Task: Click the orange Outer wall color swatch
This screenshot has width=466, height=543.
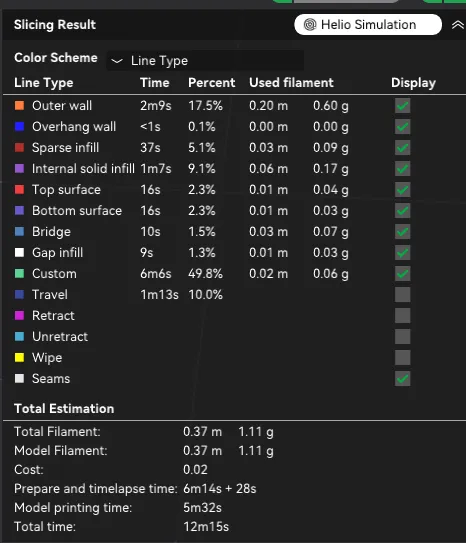Action: (x=19, y=105)
